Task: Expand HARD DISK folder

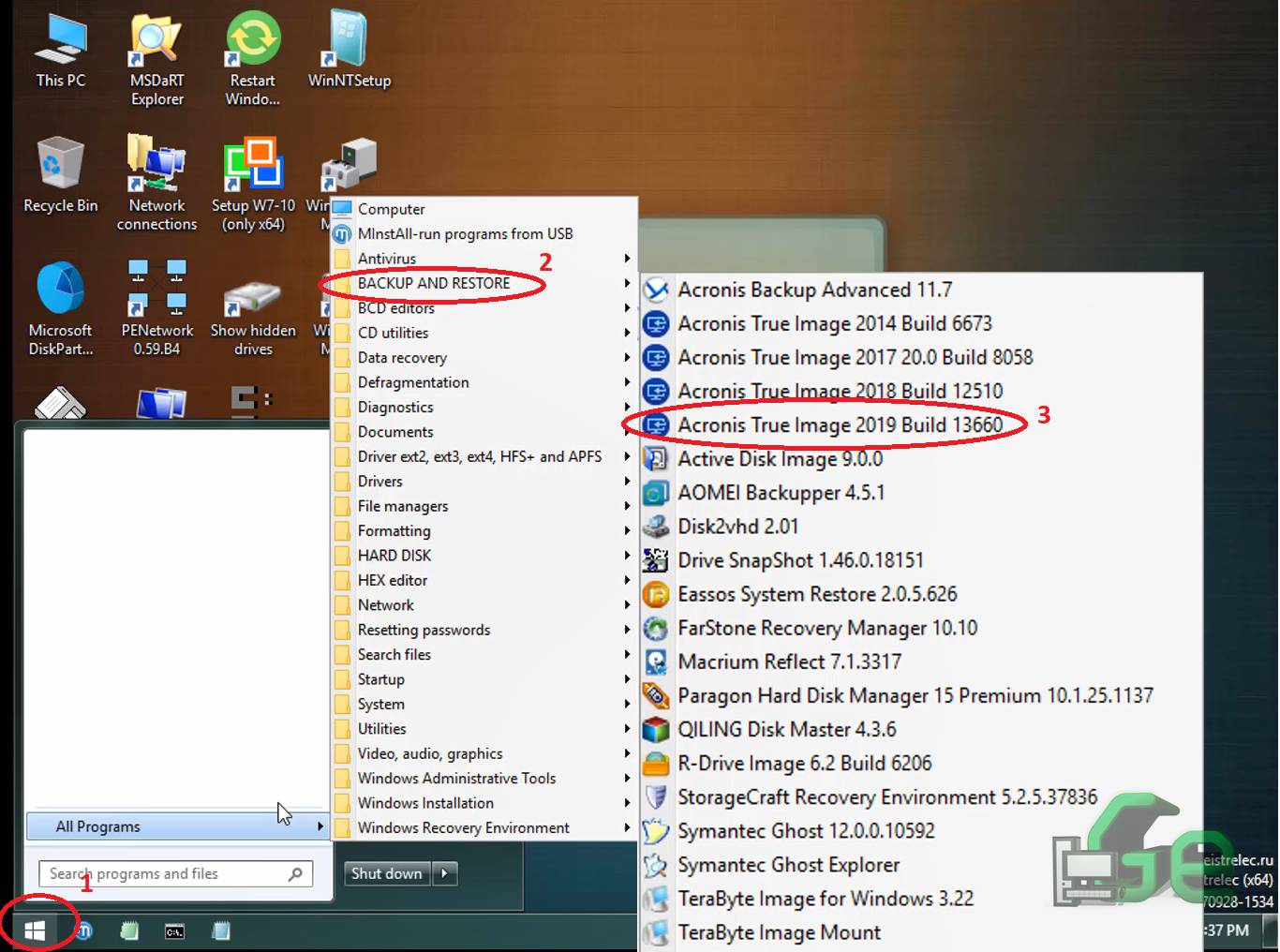Action: click(484, 556)
